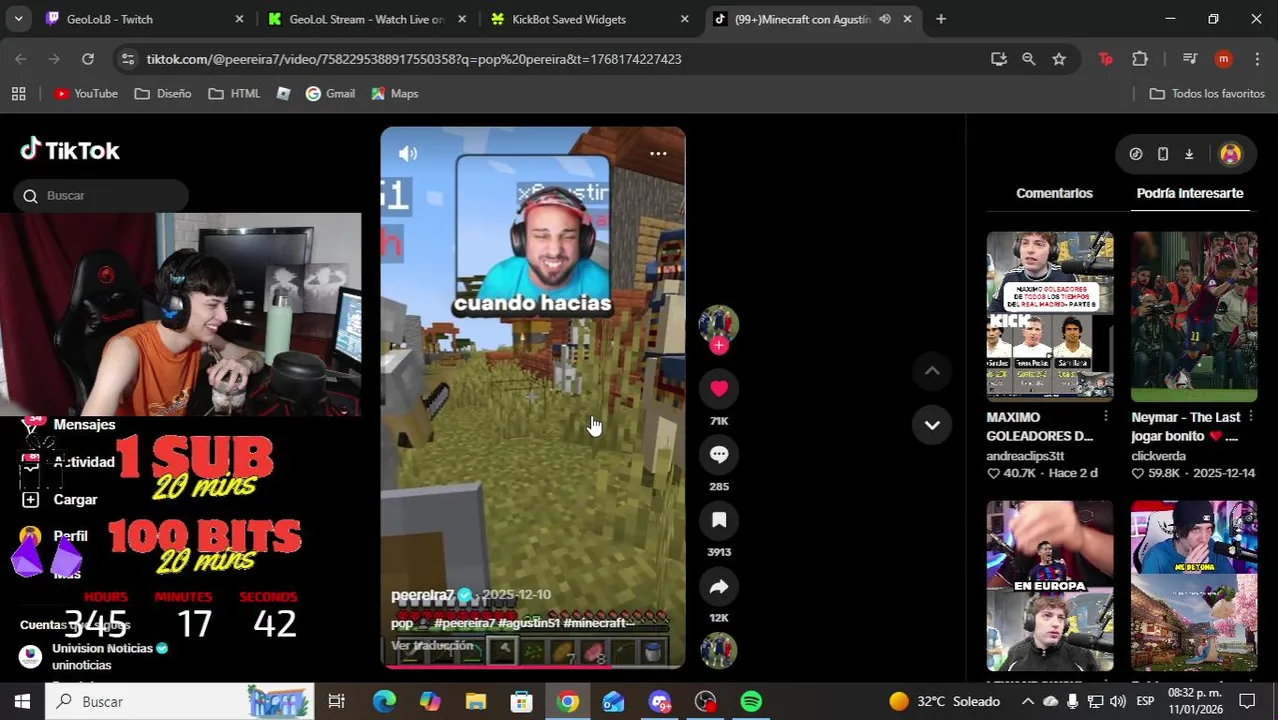Open options dots on MAXIMO GOLEADORES card
The width and height of the screenshot is (1278, 720).
point(1106,416)
